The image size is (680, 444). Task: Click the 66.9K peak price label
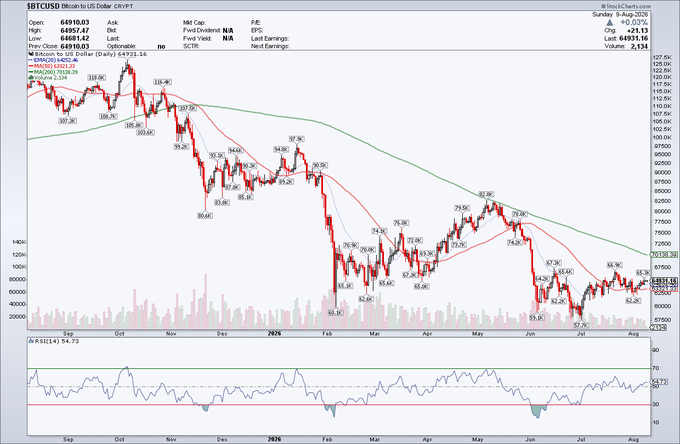click(x=614, y=265)
